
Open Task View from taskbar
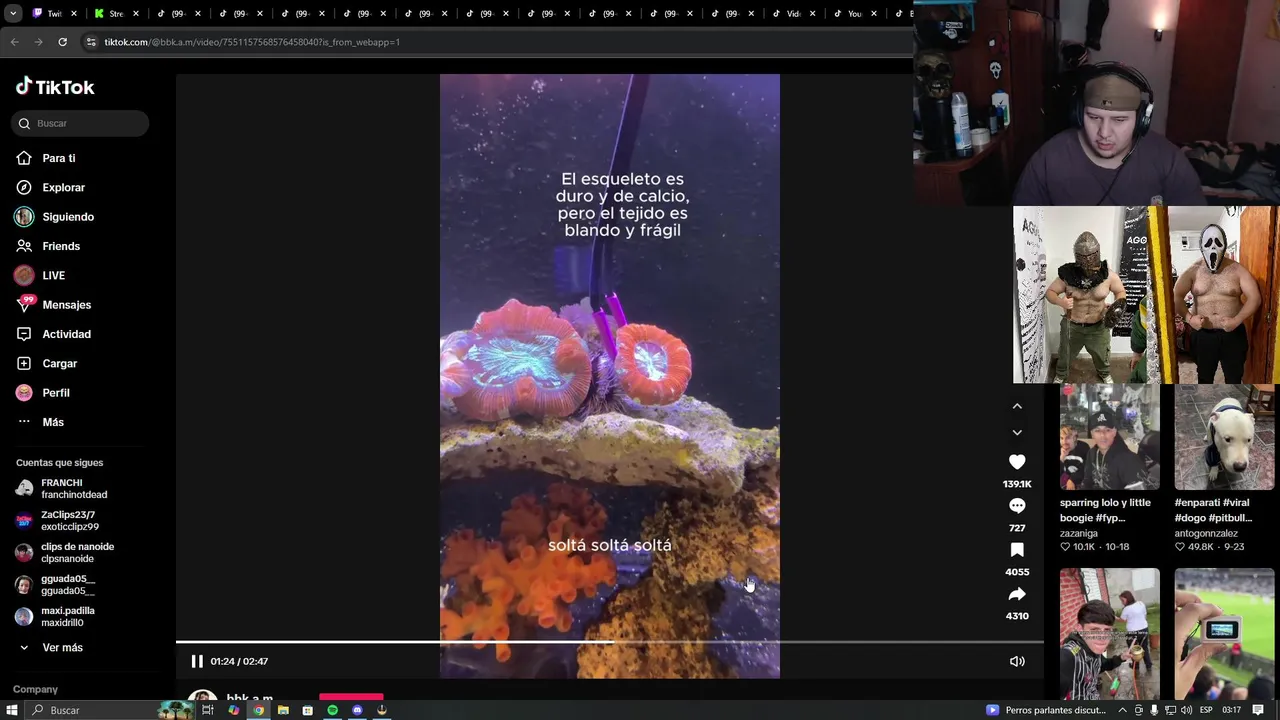click(208, 710)
